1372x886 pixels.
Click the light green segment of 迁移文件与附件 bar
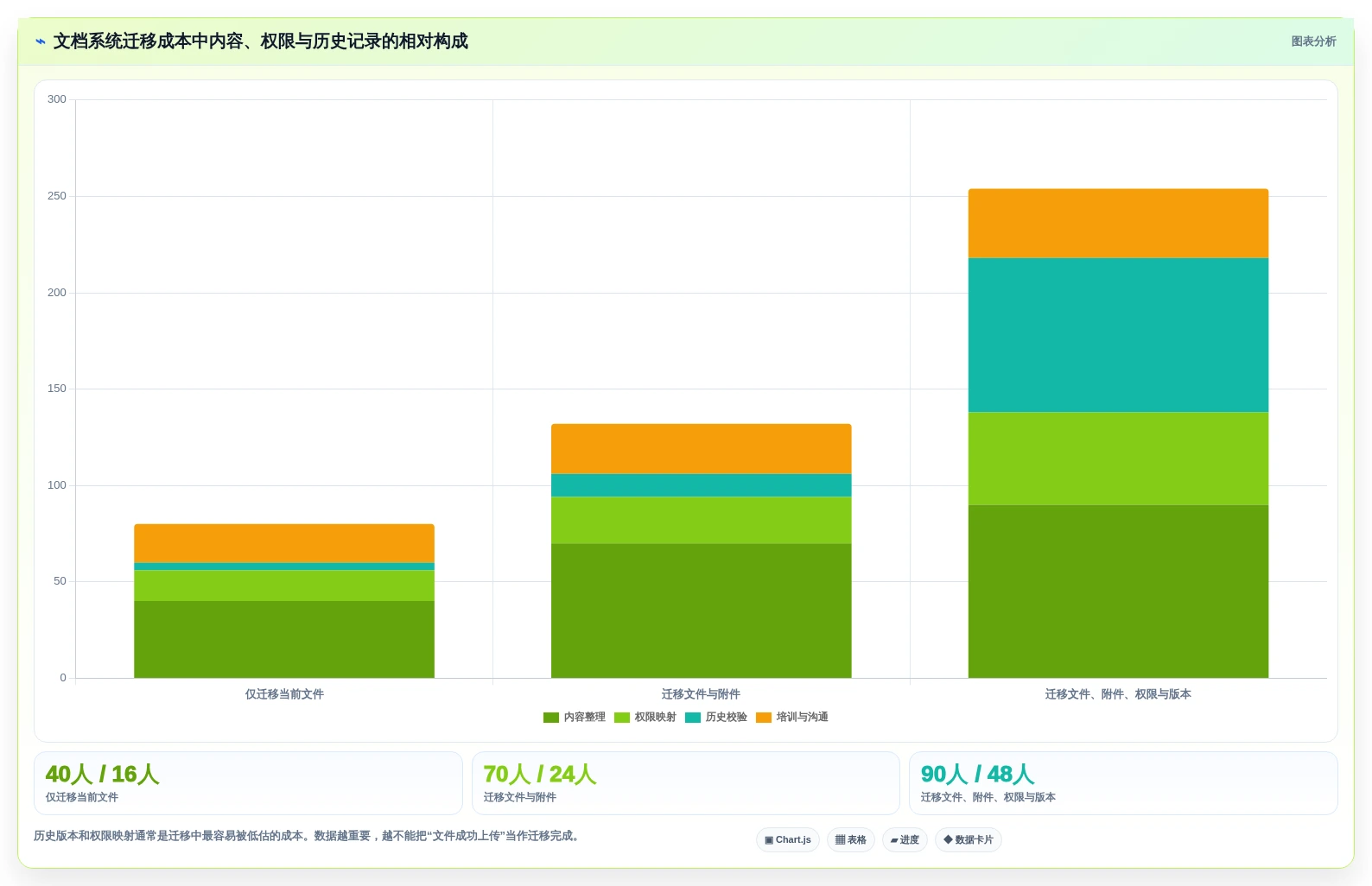pyautogui.click(x=702, y=520)
